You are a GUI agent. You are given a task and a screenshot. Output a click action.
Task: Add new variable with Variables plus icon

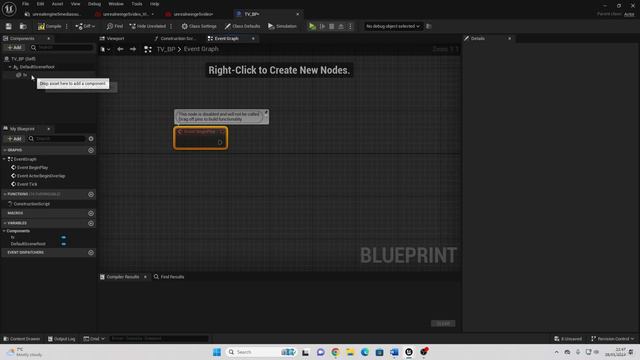pyautogui.click(x=91, y=223)
